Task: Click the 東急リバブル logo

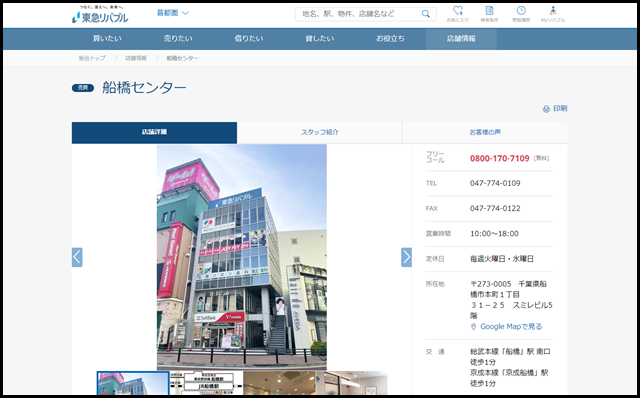Action: [100, 14]
